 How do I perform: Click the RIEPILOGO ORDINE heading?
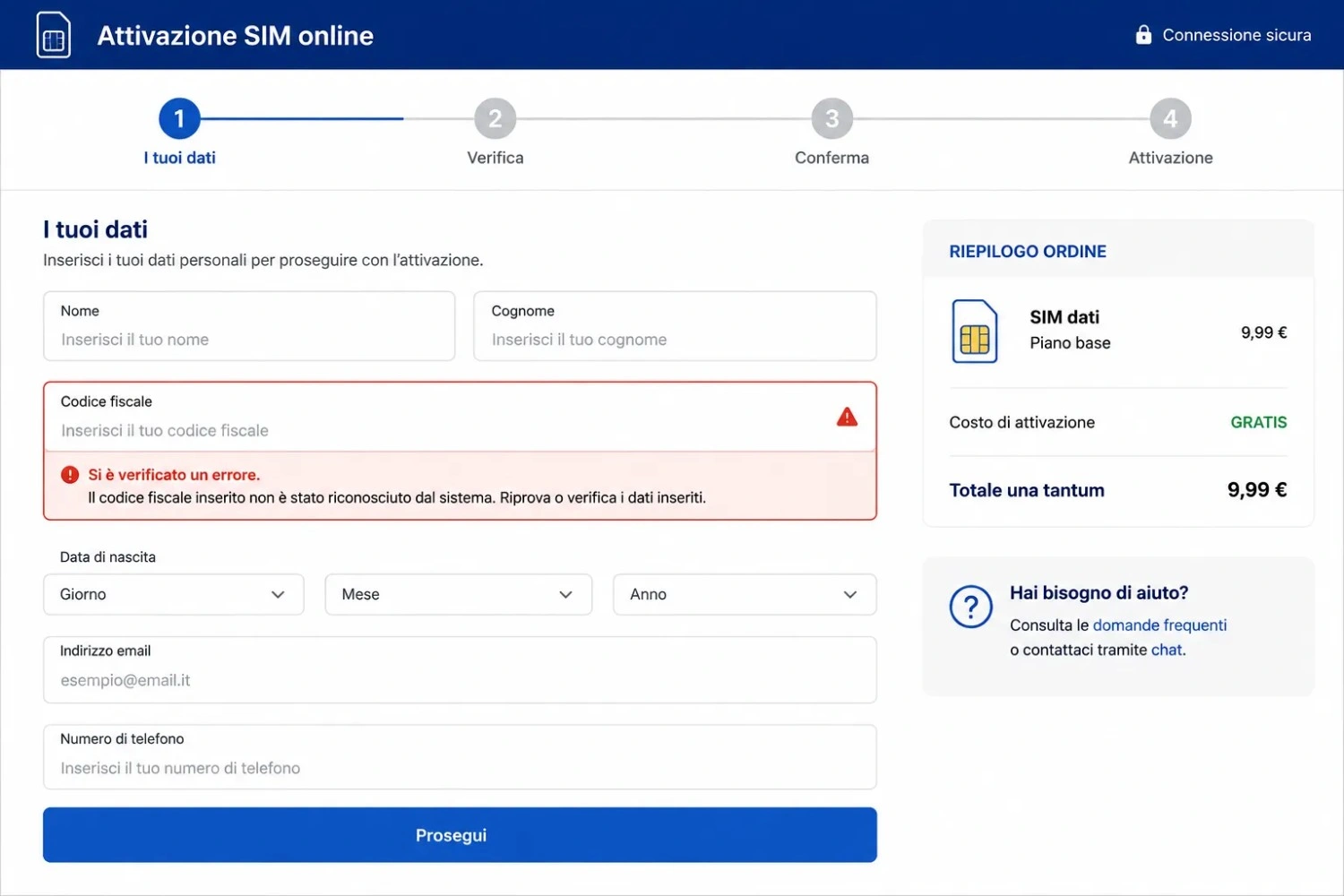click(x=1028, y=252)
